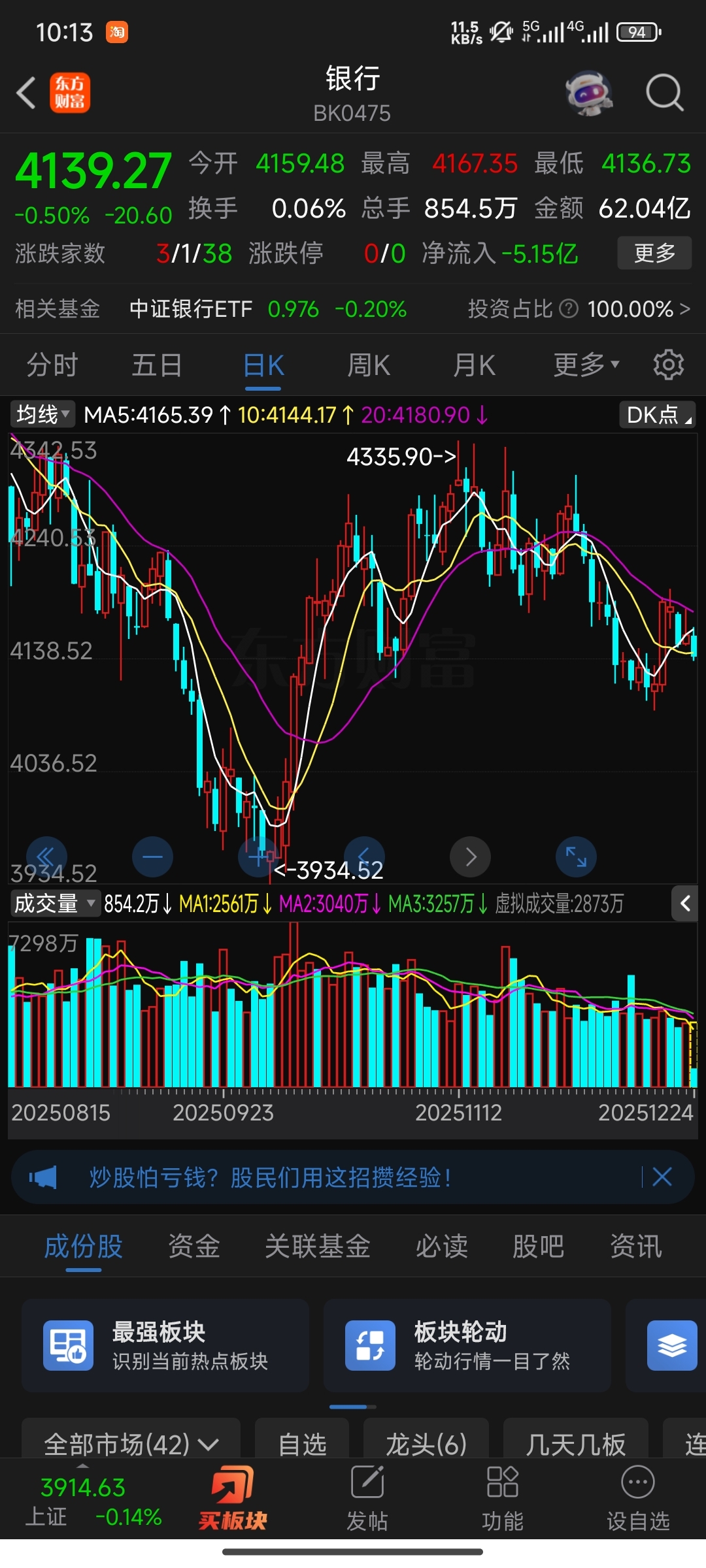The width and height of the screenshot is (706, 1568).
Task: Switch to the 五日 chart tab
Action: point(157,365)
